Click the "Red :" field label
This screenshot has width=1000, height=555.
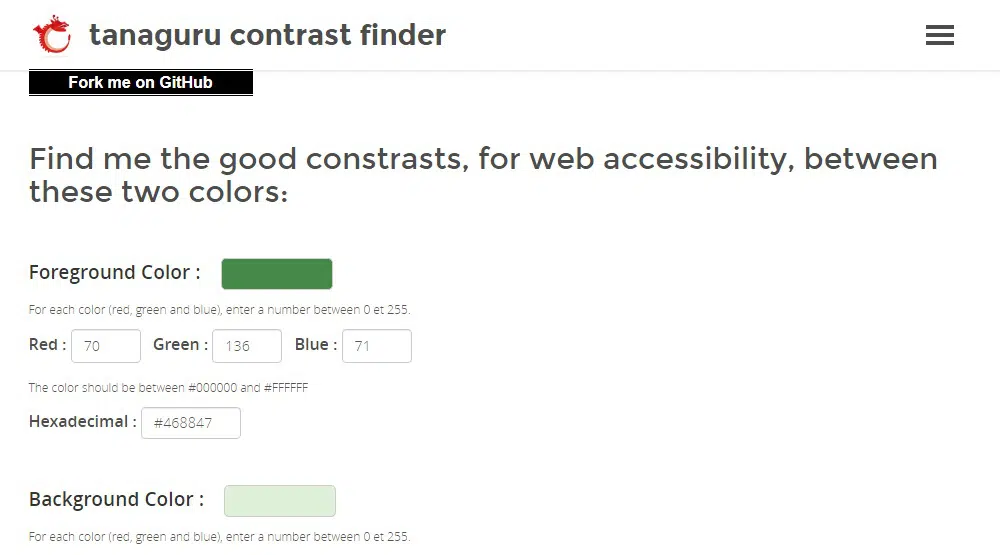pos(48,345)
